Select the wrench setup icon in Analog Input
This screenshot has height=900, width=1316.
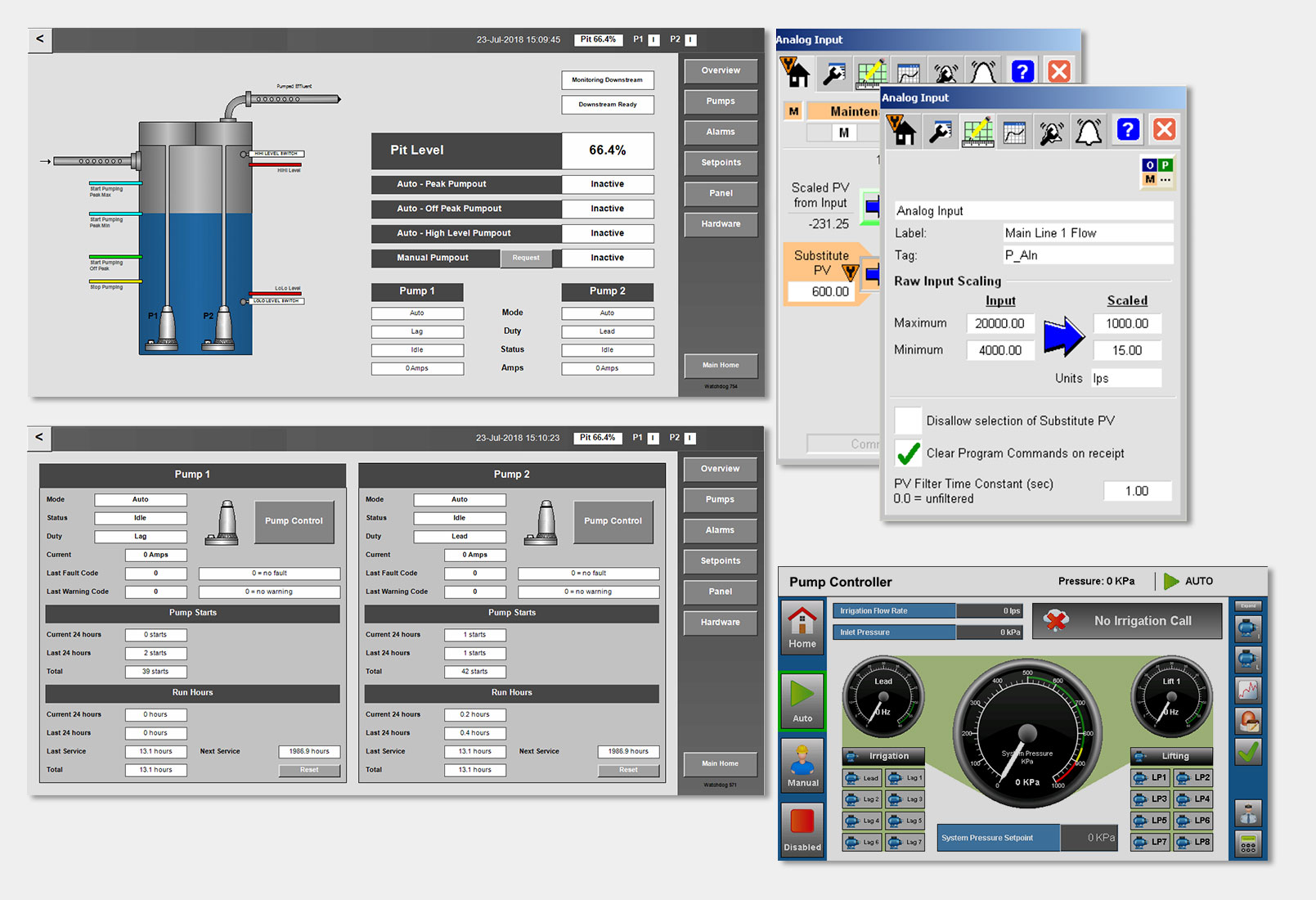coord(941,131)
